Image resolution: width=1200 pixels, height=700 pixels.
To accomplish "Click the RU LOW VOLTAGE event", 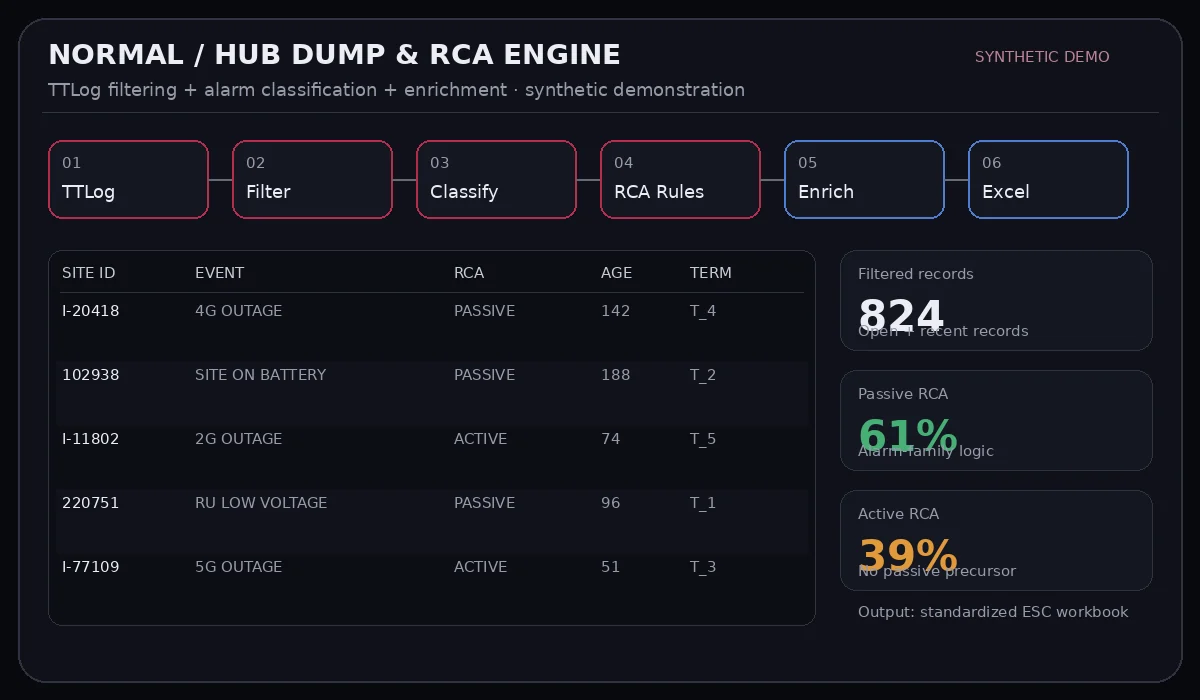I will pyautogui.click(x=261, y=503).
